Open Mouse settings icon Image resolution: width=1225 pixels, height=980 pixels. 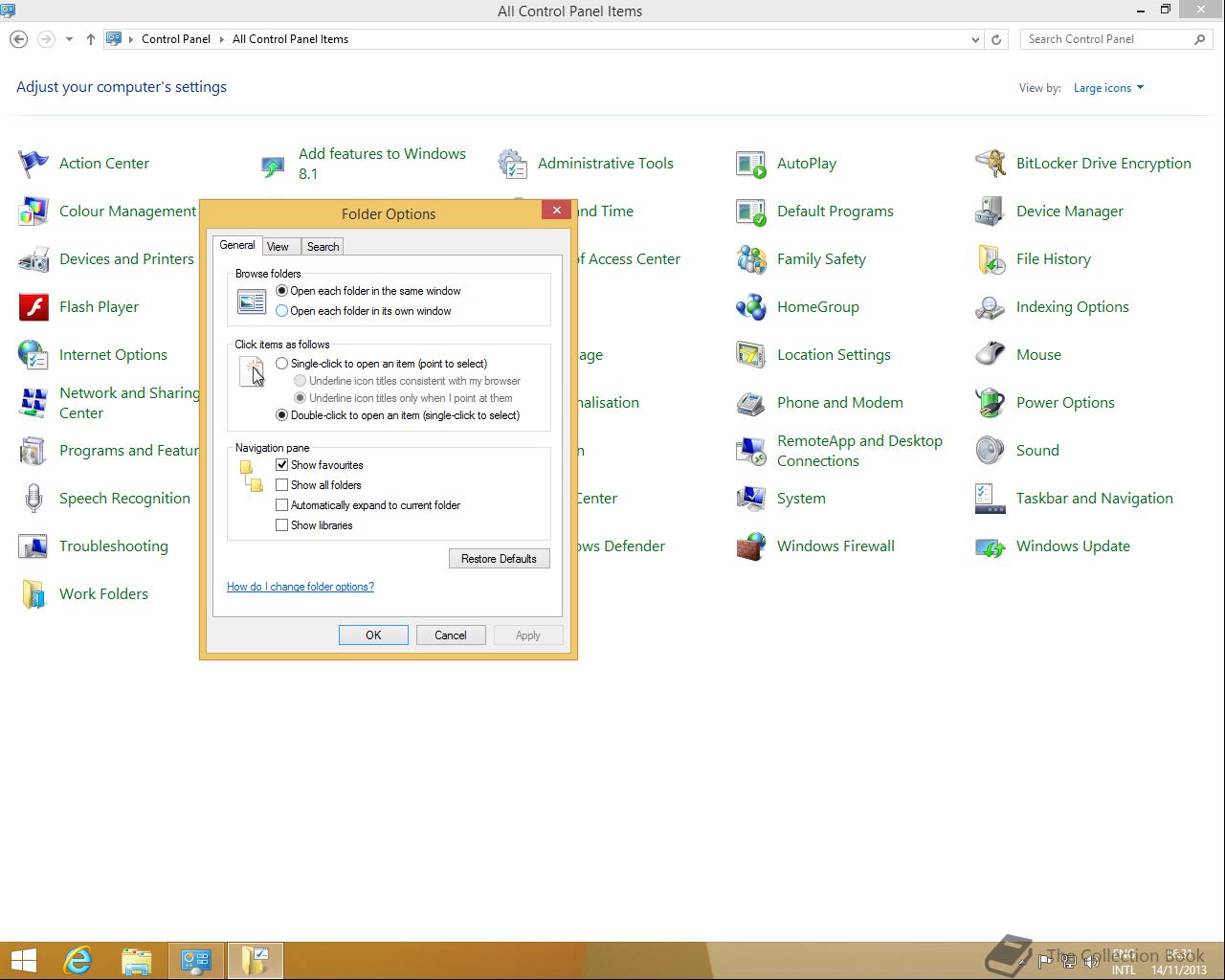[991, 355]
